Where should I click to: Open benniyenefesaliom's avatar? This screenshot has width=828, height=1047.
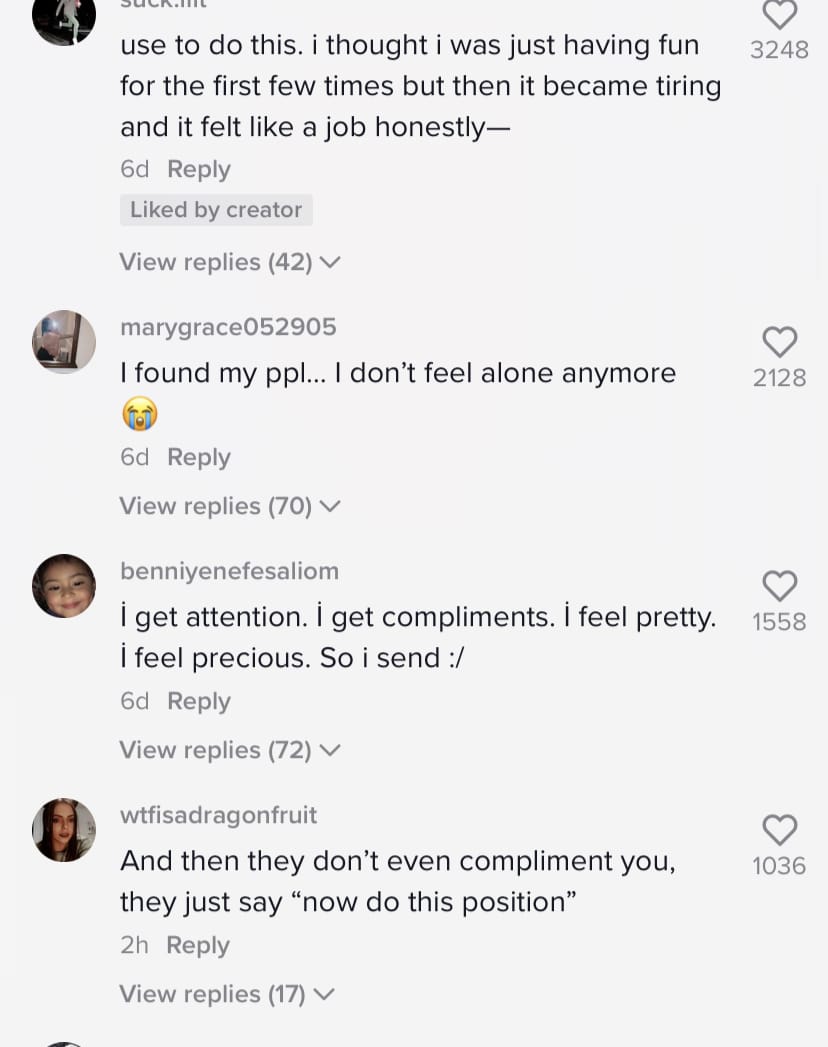64,586
